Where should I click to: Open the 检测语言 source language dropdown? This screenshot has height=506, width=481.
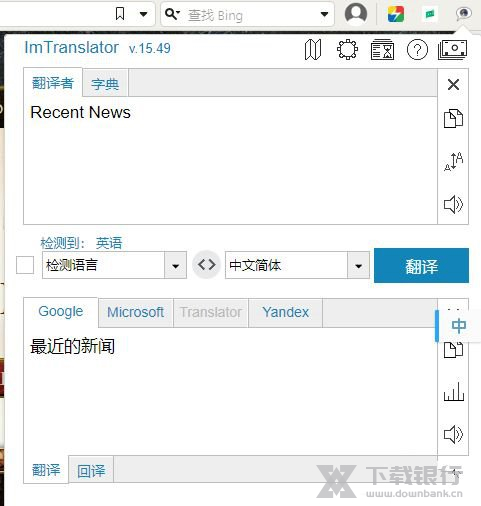coord(114,265)
